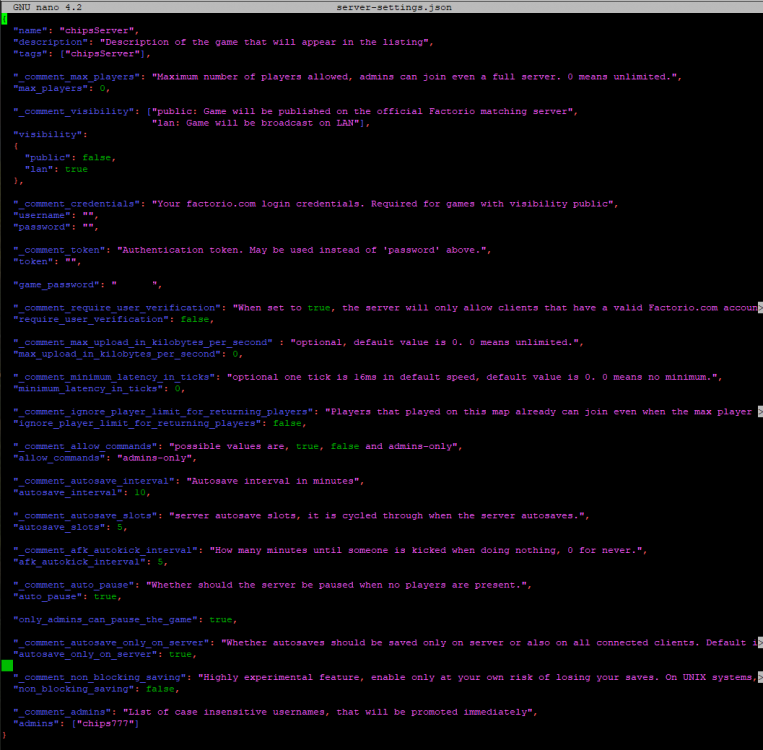The image size is (763, 750).
Task: Click the "lan: Game will be broadcast on LAN" string
Action: click(x=255, y=123)
